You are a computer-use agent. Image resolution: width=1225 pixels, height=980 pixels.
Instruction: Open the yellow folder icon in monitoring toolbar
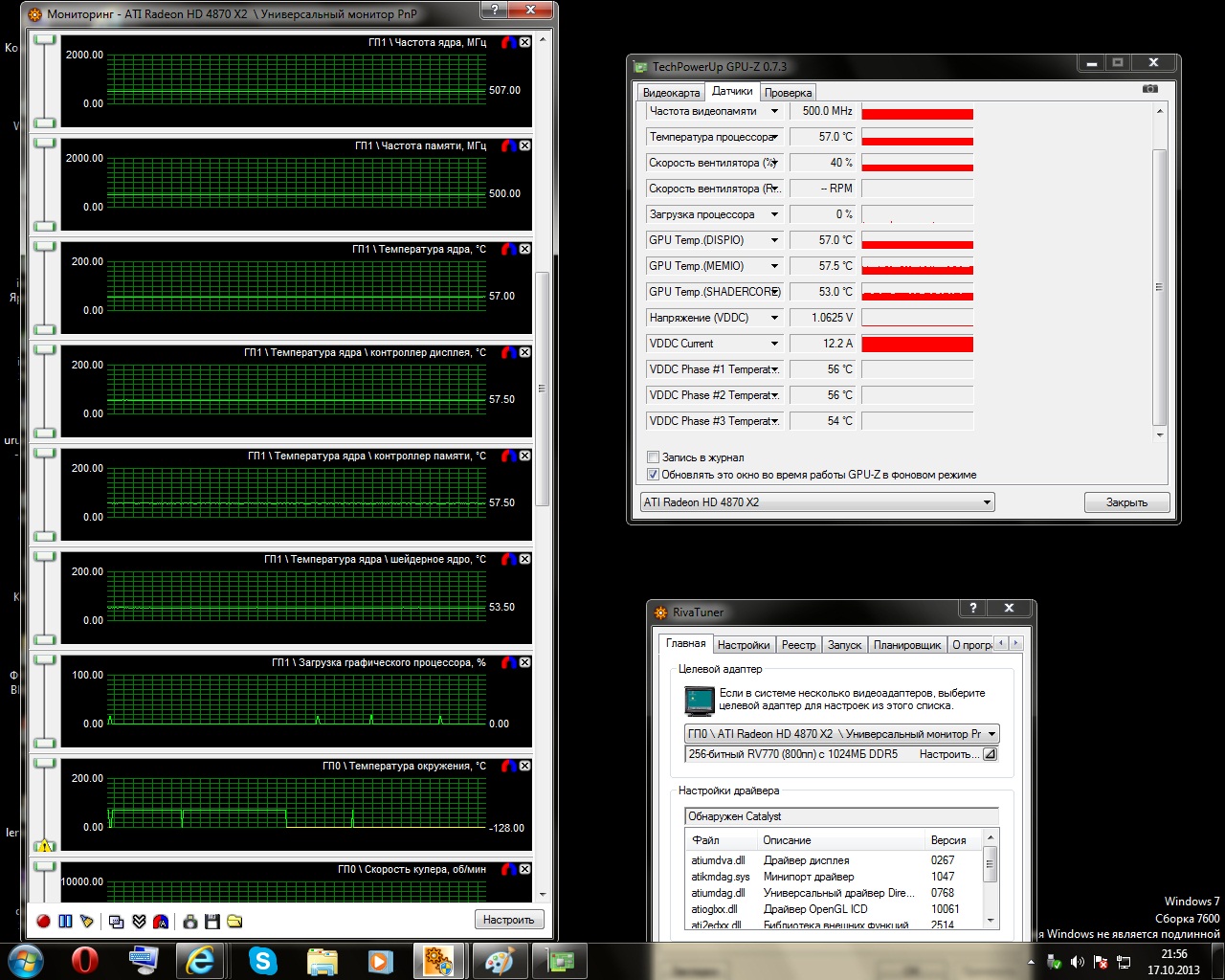(x=234, y=921)
